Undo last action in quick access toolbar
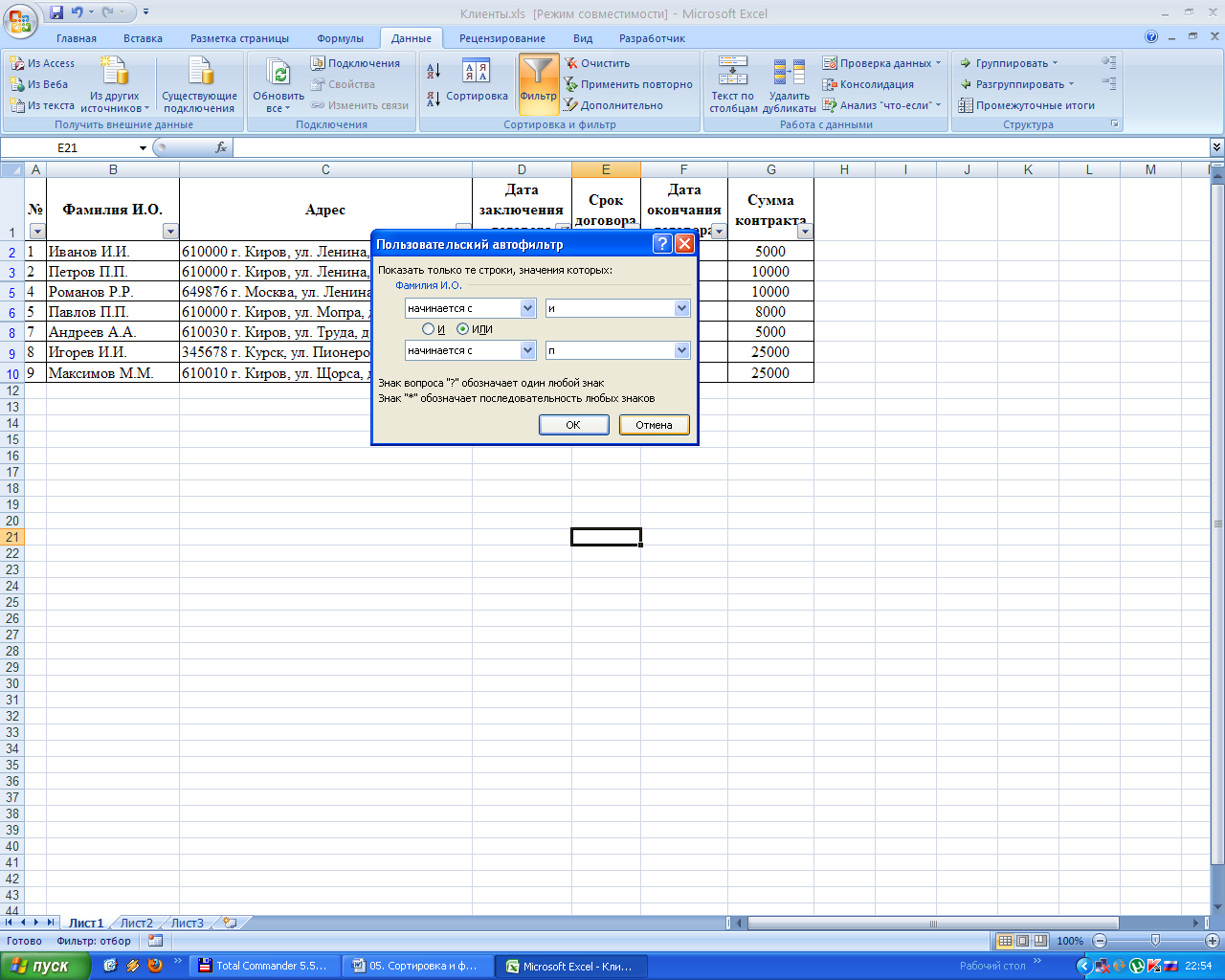 coord(78,13)
